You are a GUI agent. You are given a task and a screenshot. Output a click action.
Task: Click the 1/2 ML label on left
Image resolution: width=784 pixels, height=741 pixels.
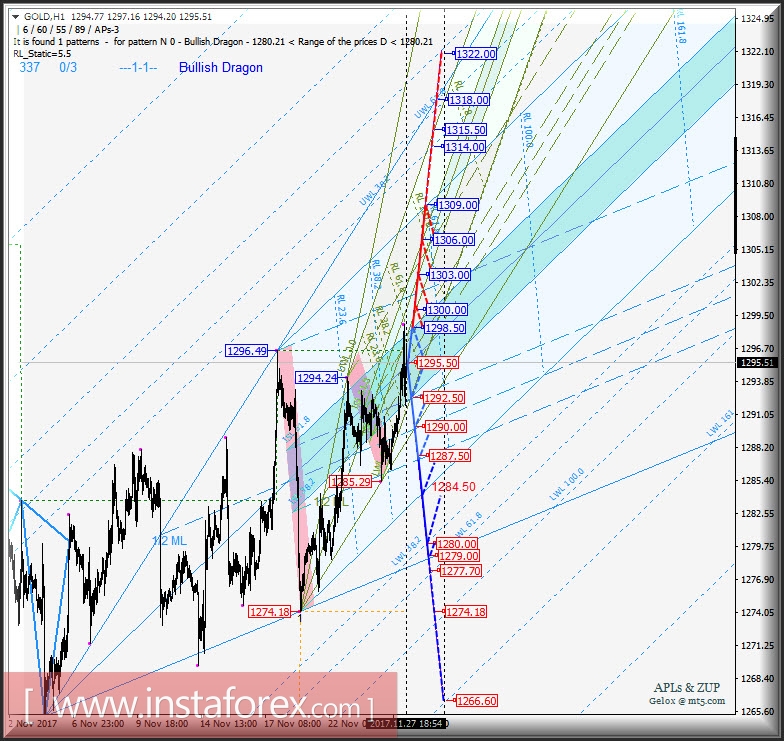coord(170,540)
